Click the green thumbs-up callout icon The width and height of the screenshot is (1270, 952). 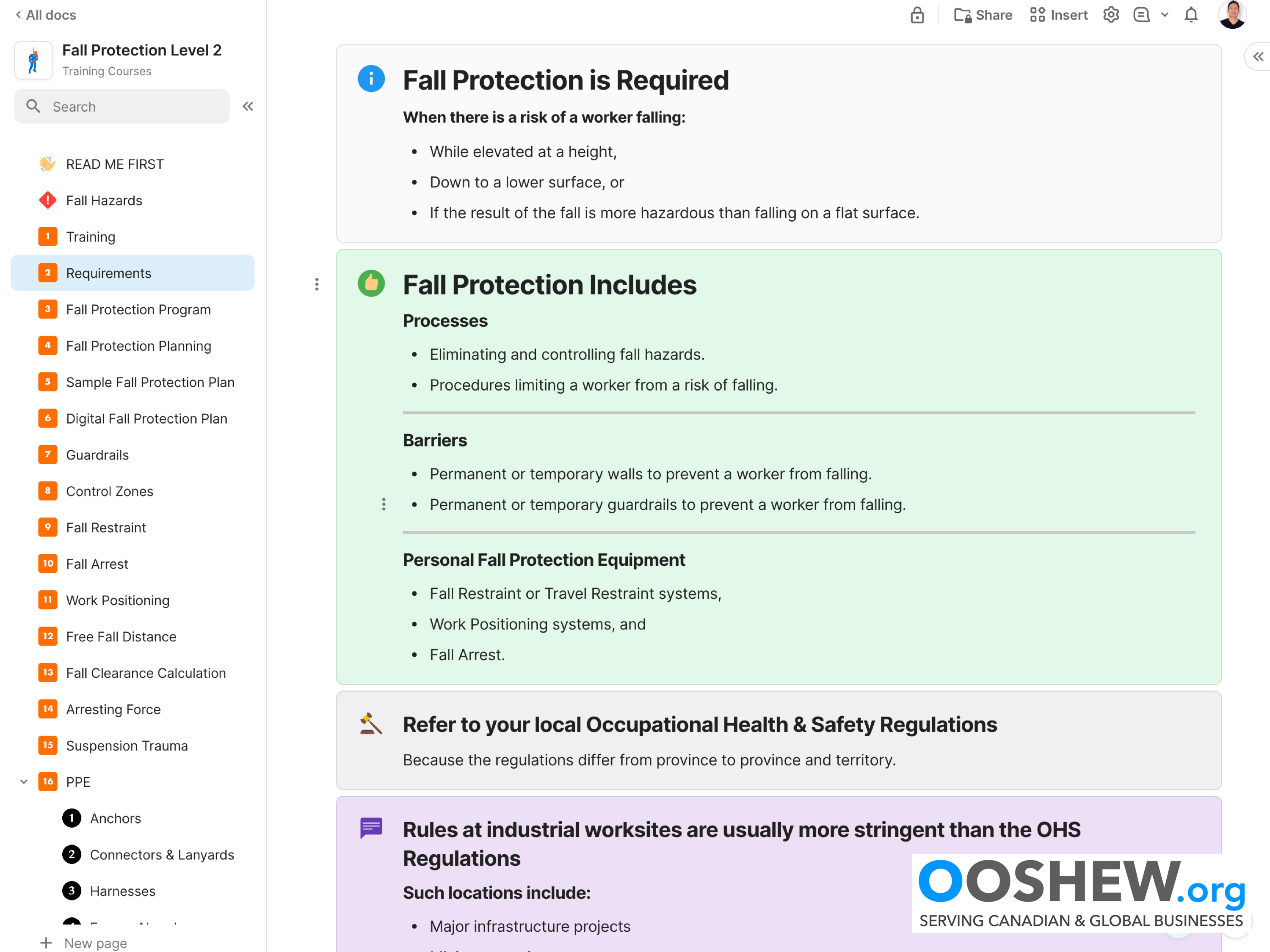(371, 283)
